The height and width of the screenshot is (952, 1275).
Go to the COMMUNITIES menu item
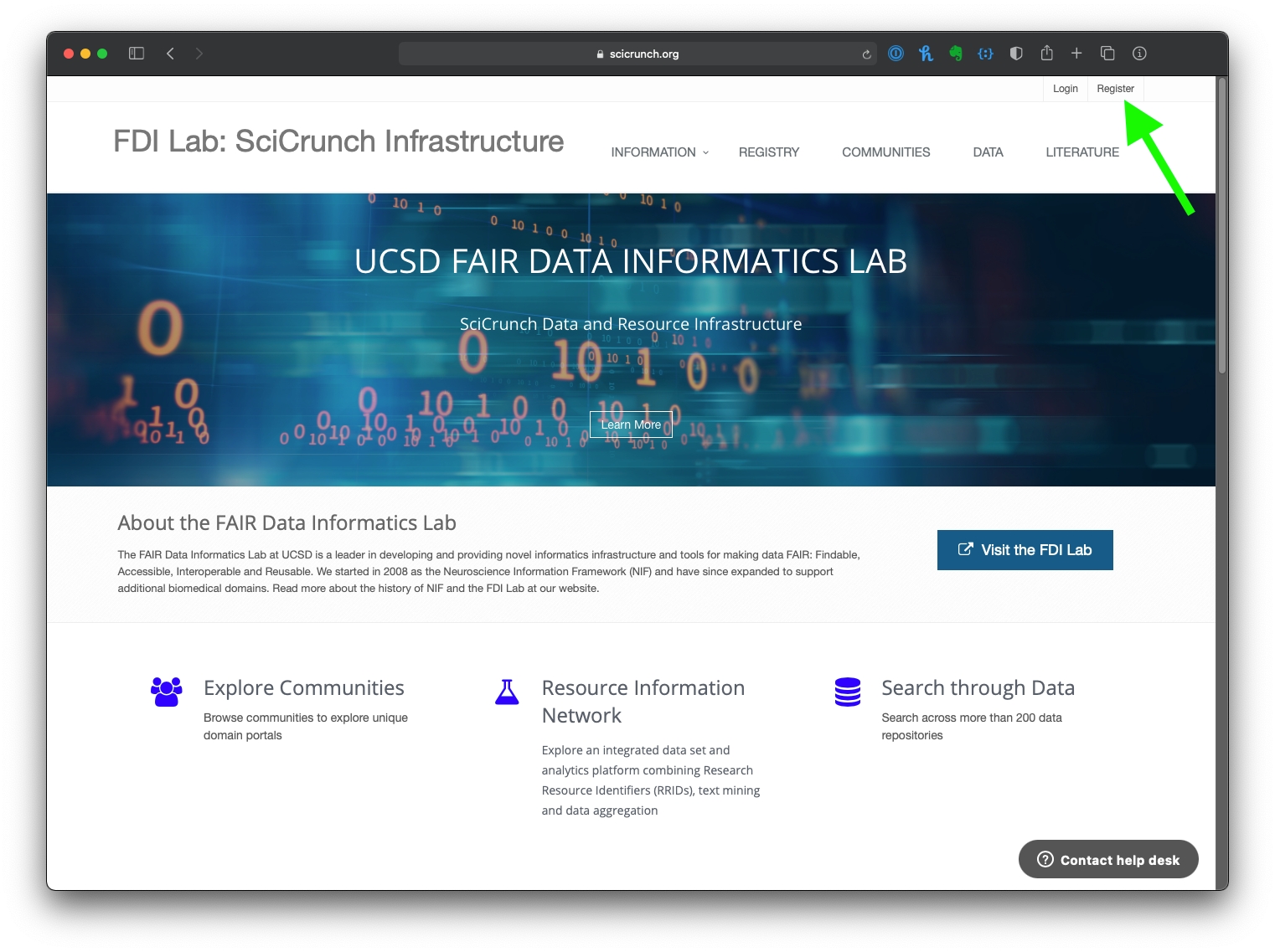tap(885, 152)
